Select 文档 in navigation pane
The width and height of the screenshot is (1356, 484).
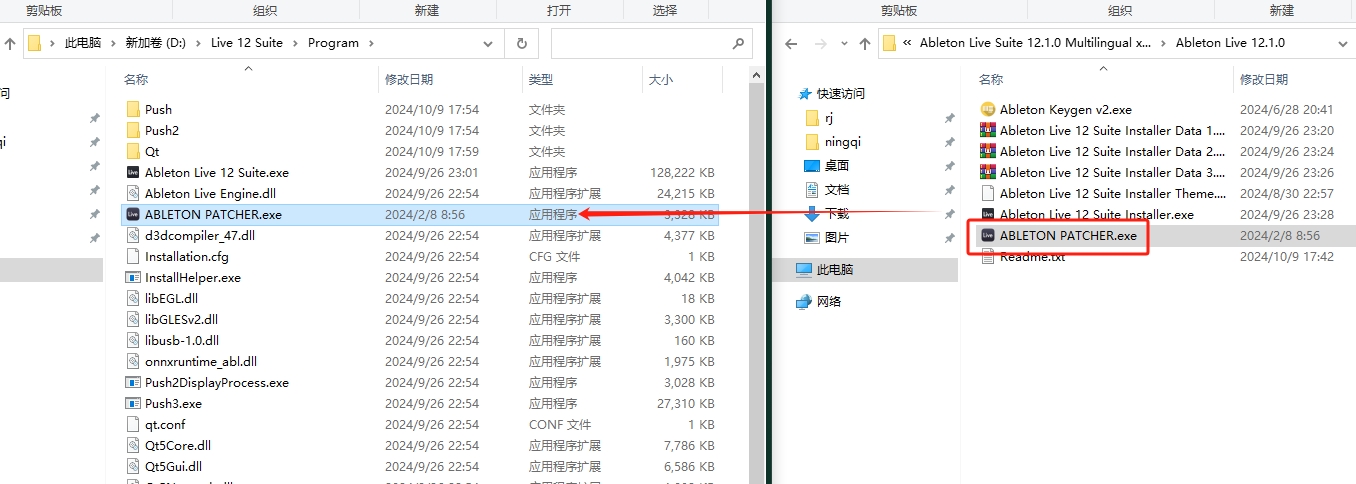[837, 189]
